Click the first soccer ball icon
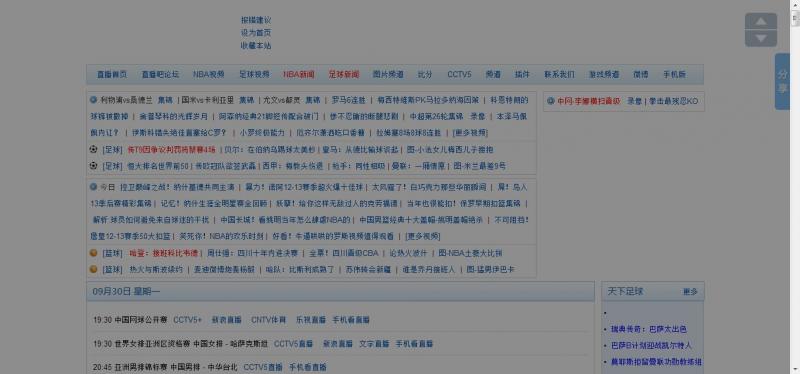The height and width of the screenshot is (374, 800). (x=93, y=149)
